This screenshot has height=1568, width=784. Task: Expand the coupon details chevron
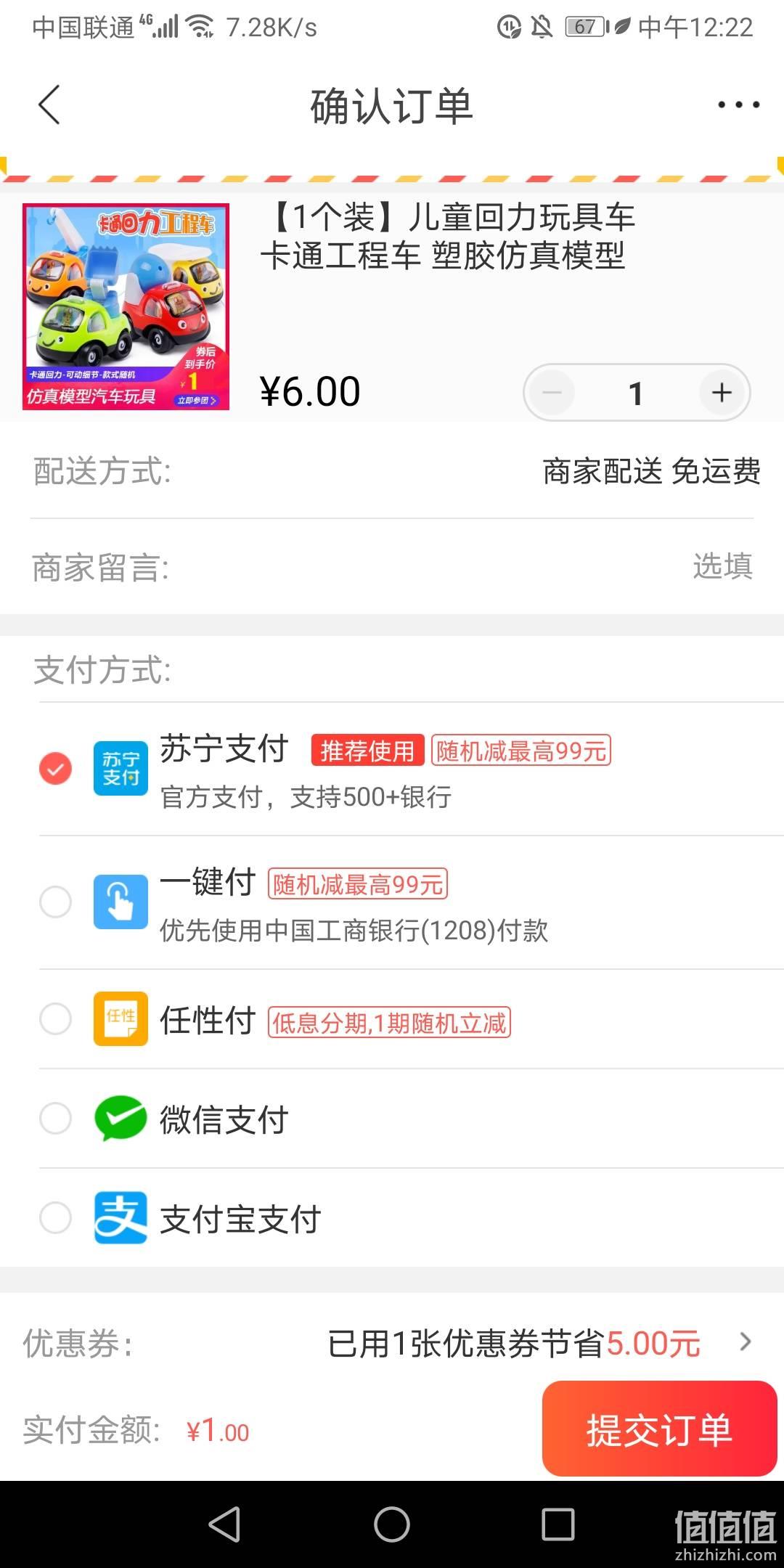pos(745,1342)
